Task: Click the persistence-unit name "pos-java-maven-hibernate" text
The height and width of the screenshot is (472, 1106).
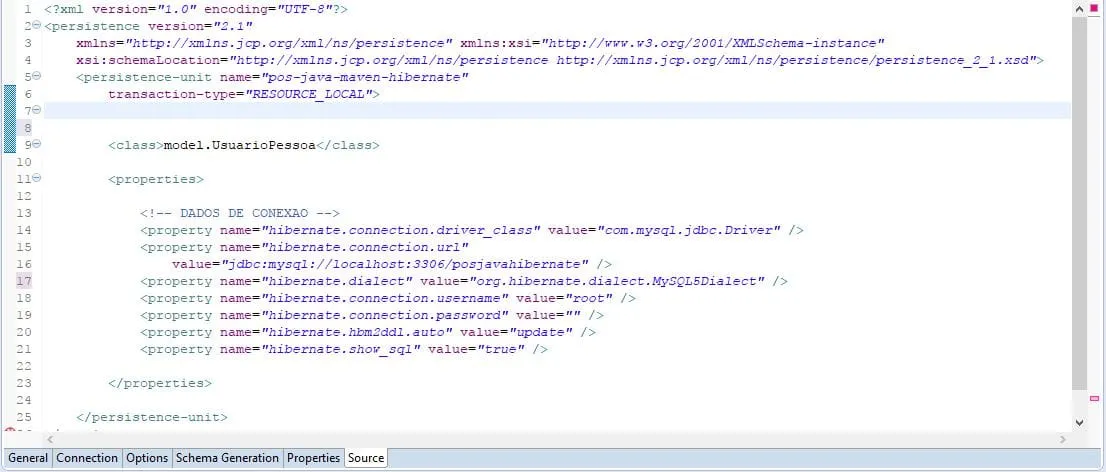Action: (x=365, y=77)
